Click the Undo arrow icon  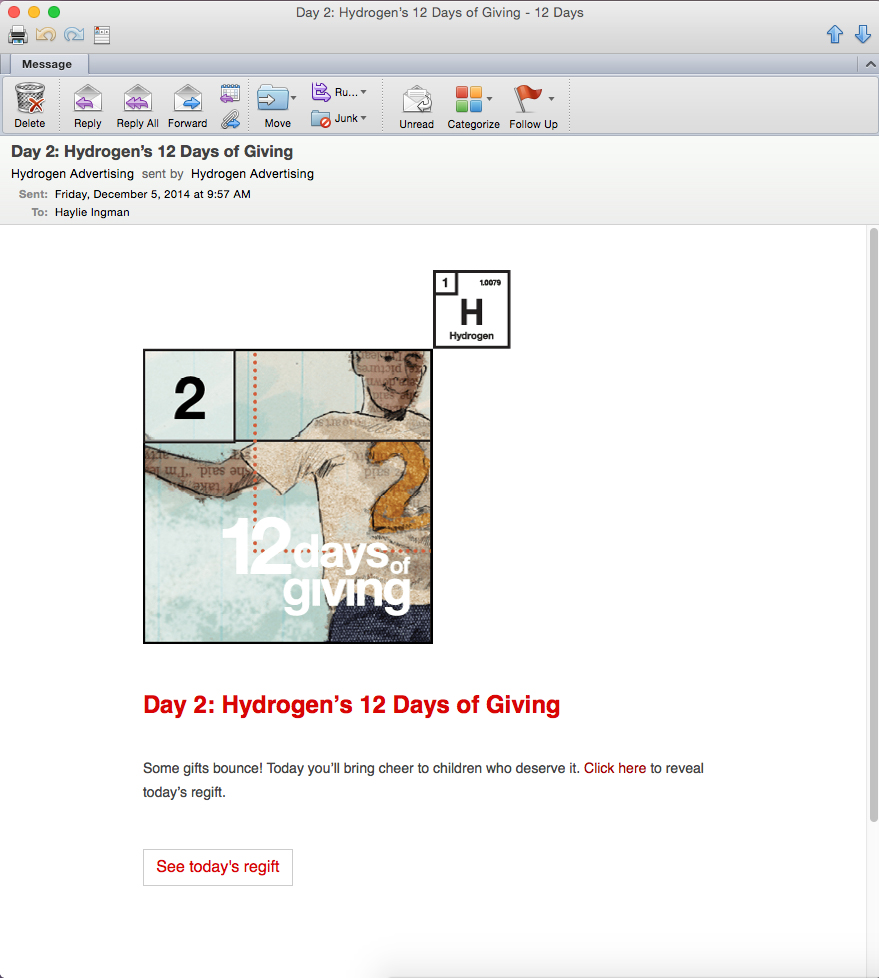(x=46, y=34)
